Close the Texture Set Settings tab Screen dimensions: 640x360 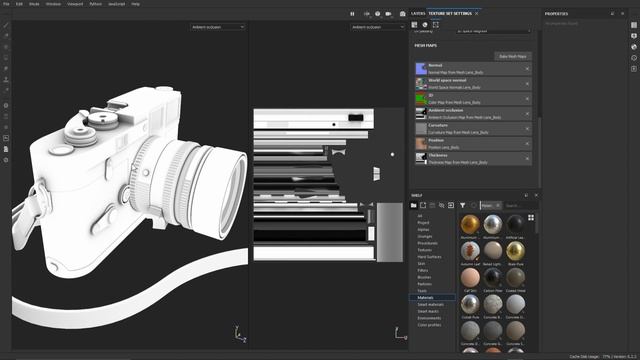(476, 13)
